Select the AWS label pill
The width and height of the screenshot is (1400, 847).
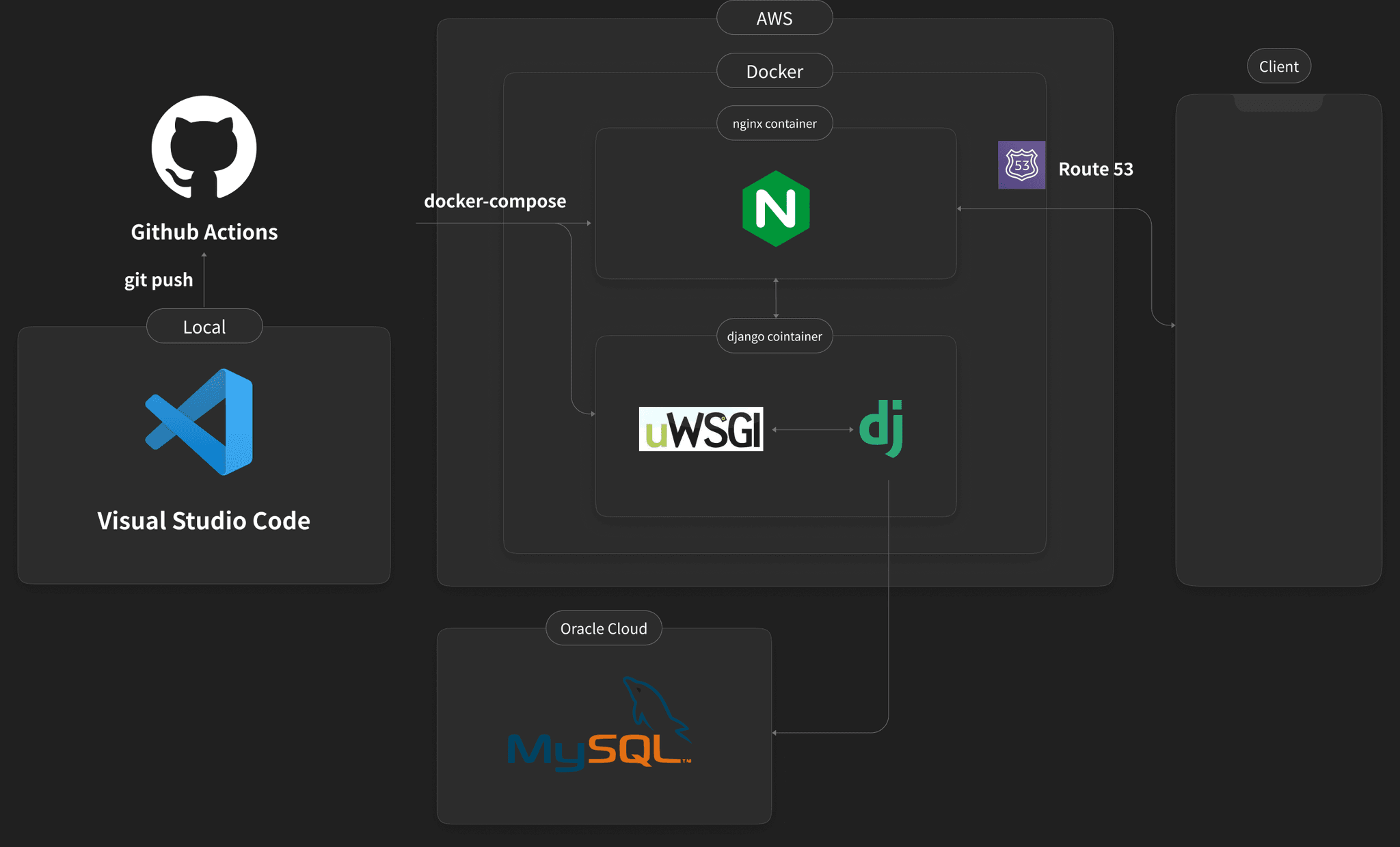(775, 18)
